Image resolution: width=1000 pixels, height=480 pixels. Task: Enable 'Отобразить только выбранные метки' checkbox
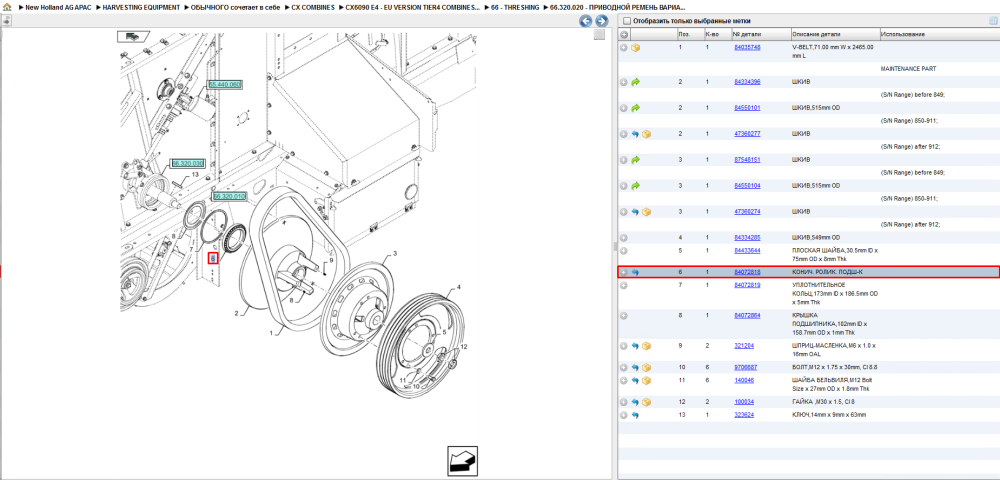point(626,20)
